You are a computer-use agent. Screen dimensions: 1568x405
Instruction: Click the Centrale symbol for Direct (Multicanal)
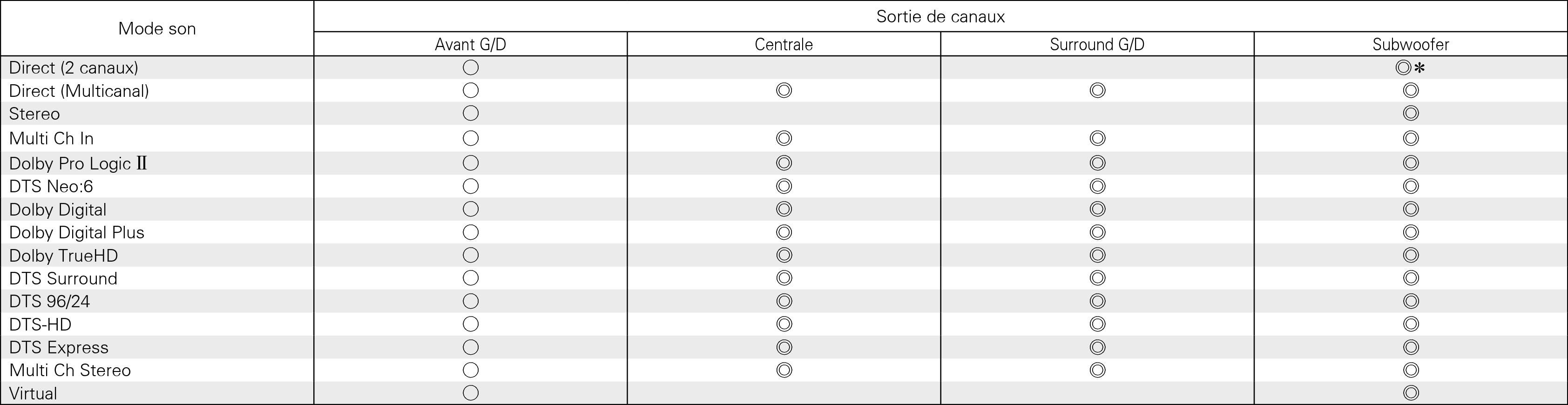pyautogui.click(x=784, y=91)
